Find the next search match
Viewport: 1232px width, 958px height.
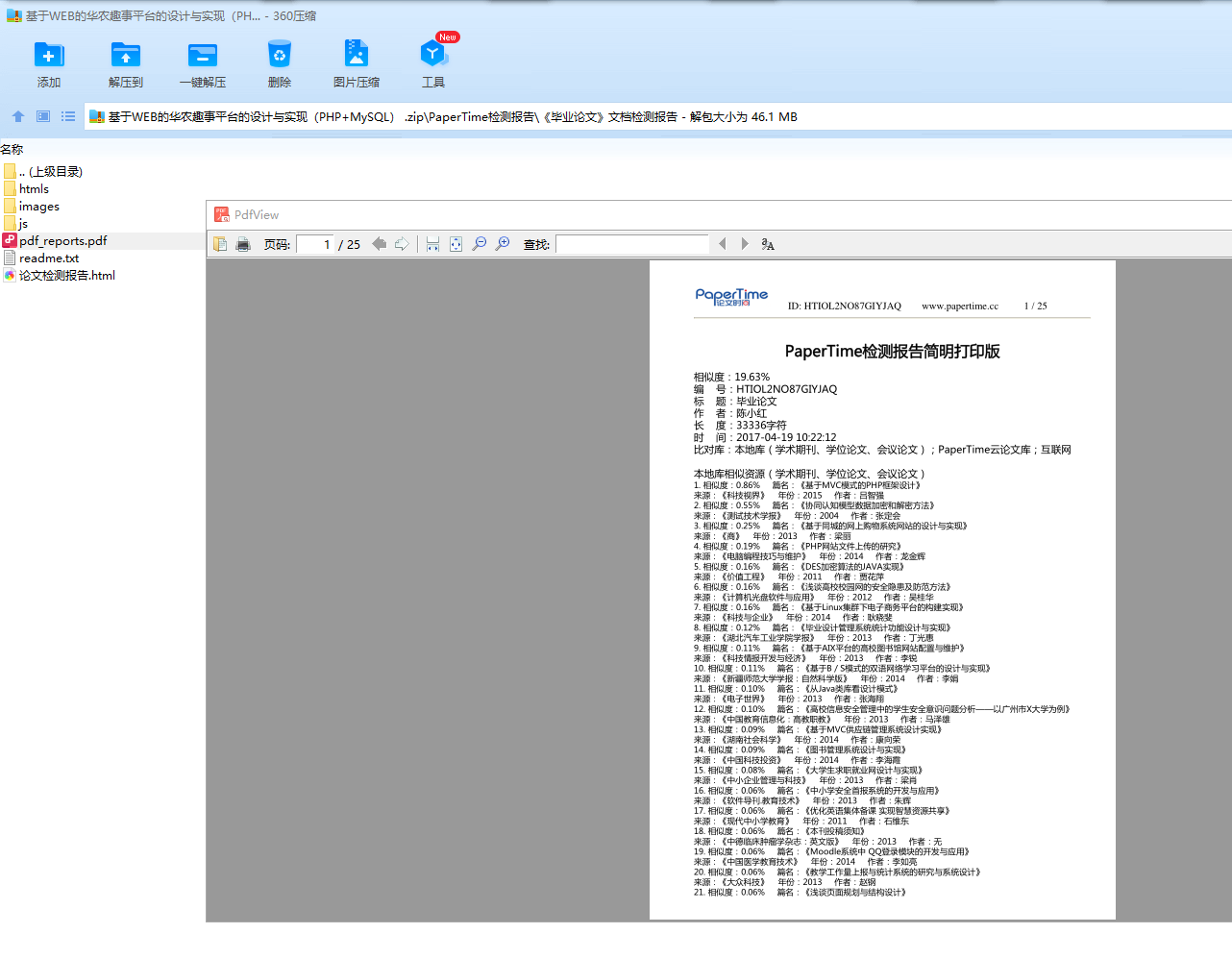[745, 244]
